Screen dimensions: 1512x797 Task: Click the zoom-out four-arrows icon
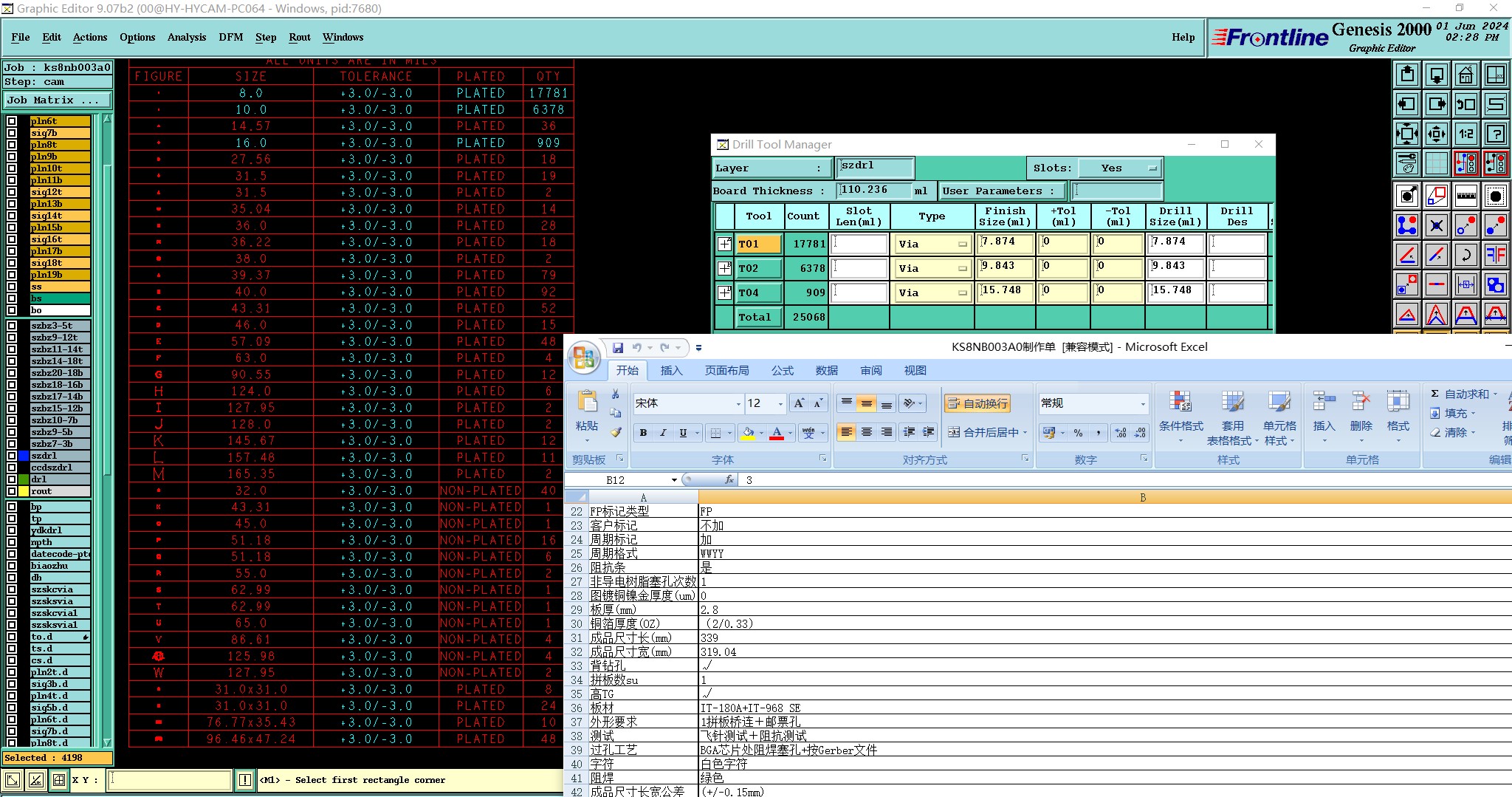(x=1407, y=134)
